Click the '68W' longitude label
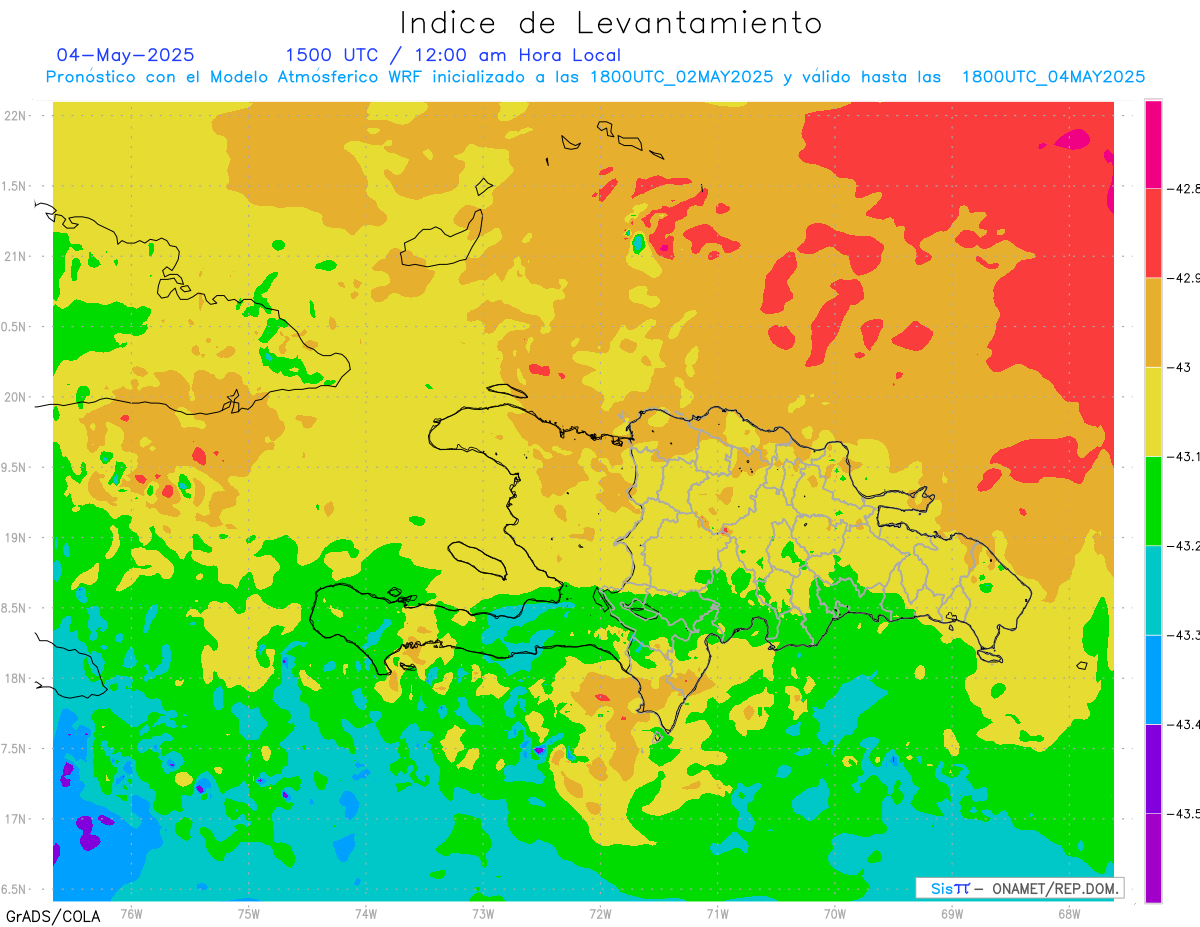Screen dimensions: 1200x927 tap(1069, 914)
